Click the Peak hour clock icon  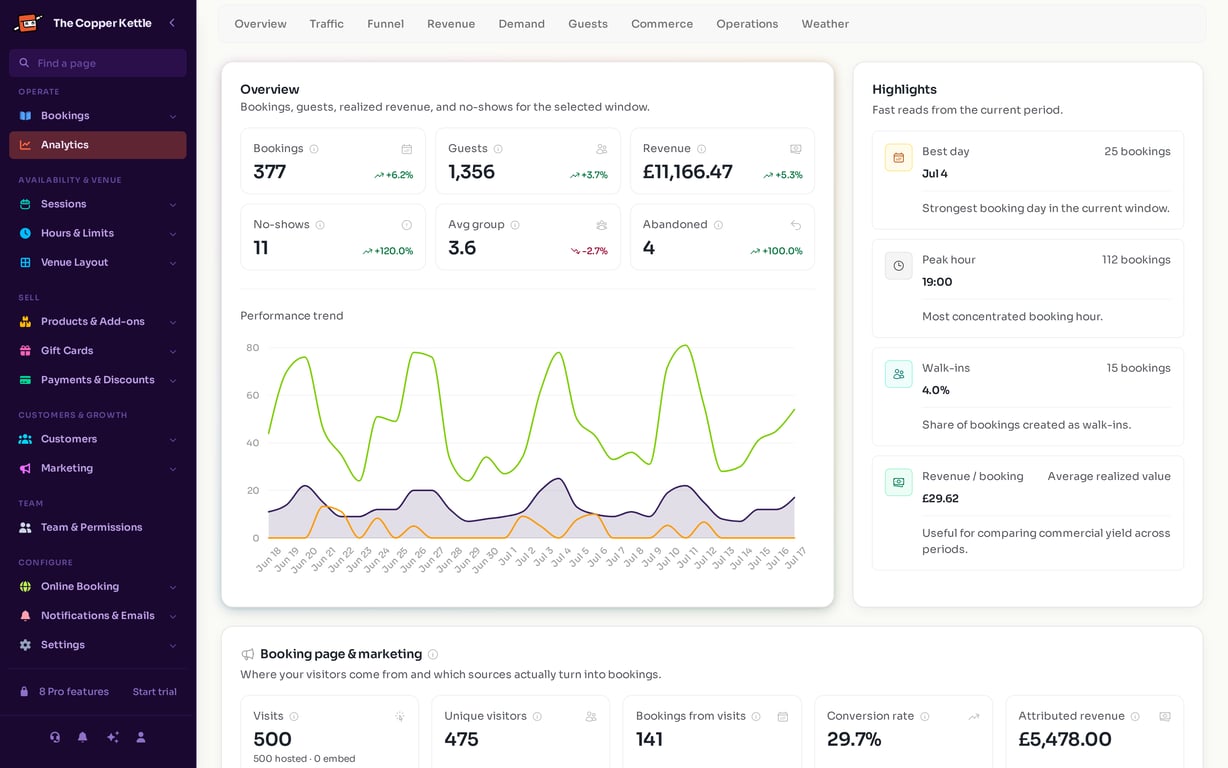[x=898, y=266]
